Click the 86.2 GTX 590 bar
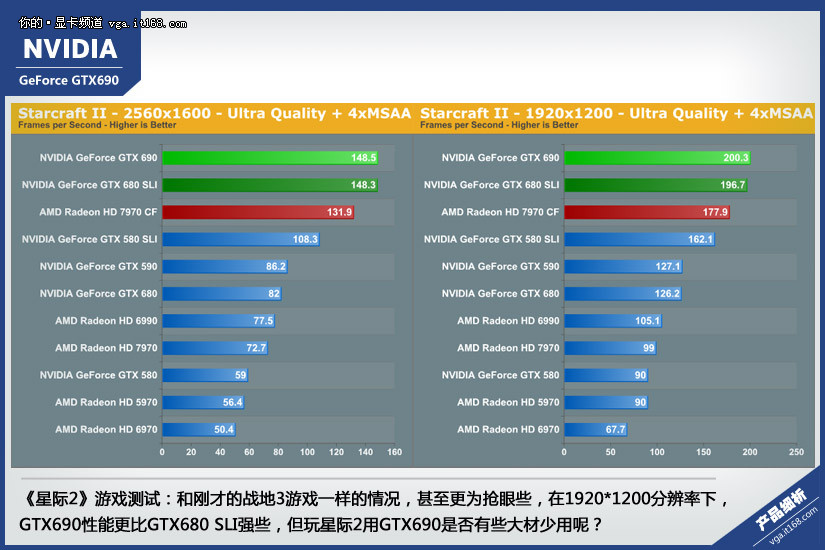The width and height of the screenshot is (825, 550). (225, 266)
